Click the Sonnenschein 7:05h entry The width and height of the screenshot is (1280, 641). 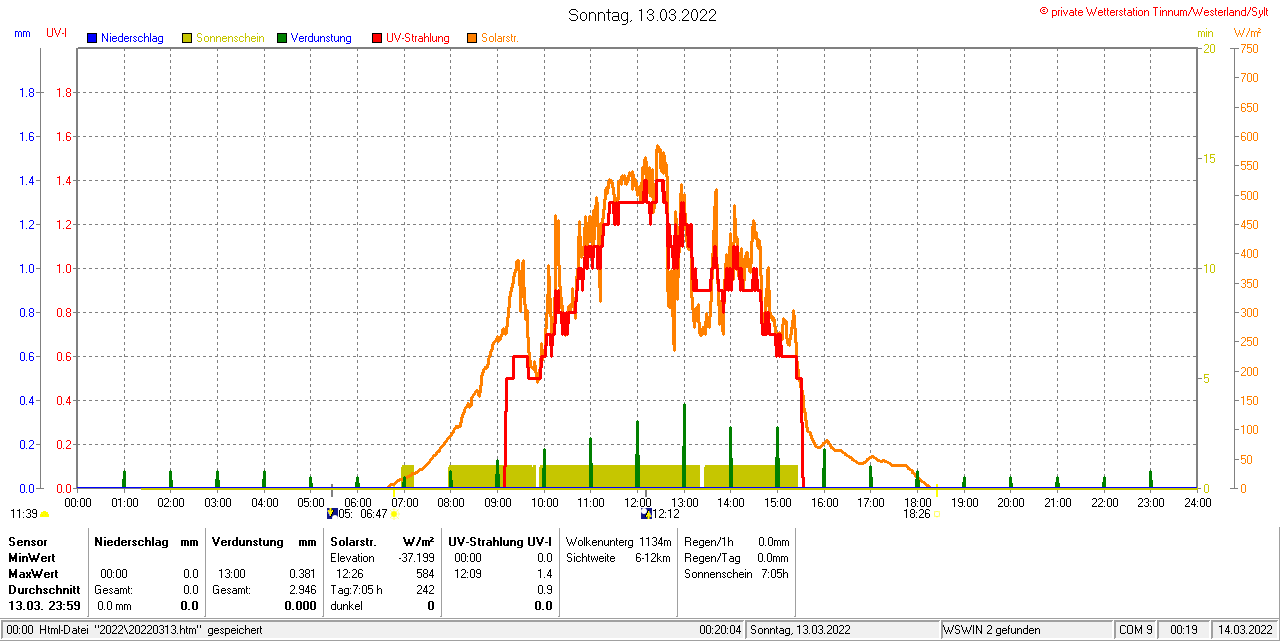click(736, 574)
